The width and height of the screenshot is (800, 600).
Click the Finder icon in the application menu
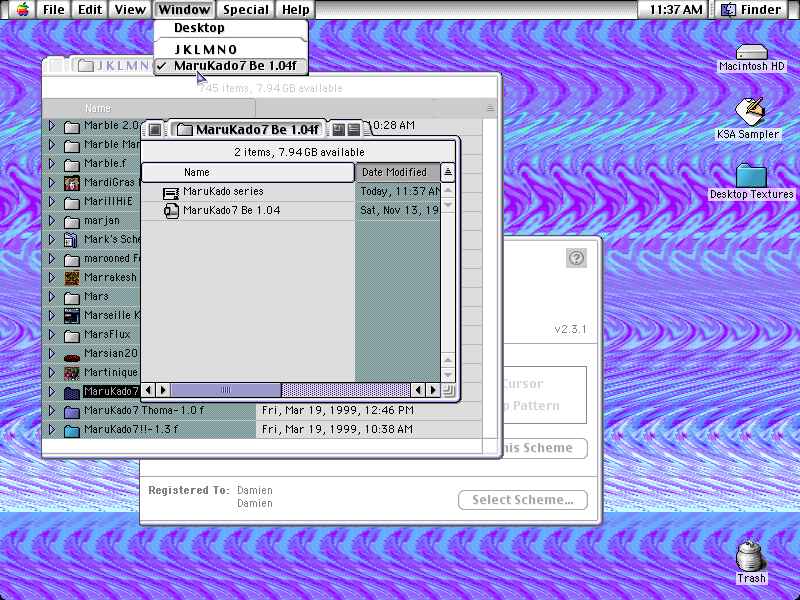[x=729, y=9]
